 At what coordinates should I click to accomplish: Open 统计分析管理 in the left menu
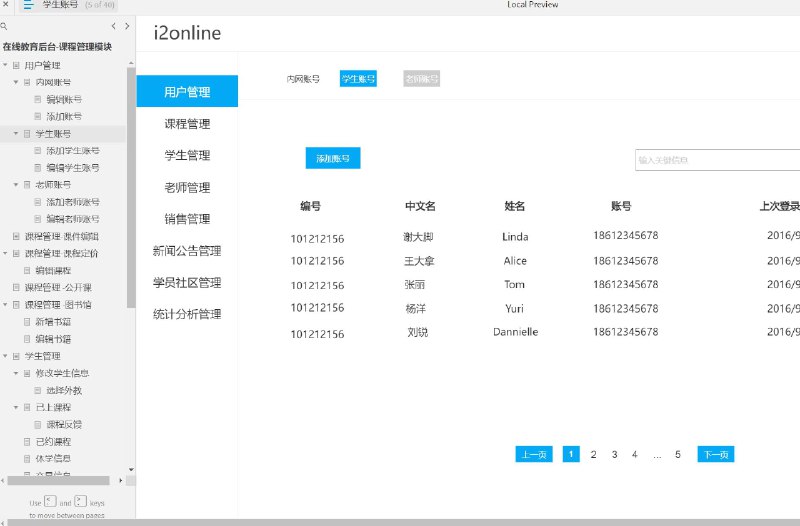tap(187, 314)
